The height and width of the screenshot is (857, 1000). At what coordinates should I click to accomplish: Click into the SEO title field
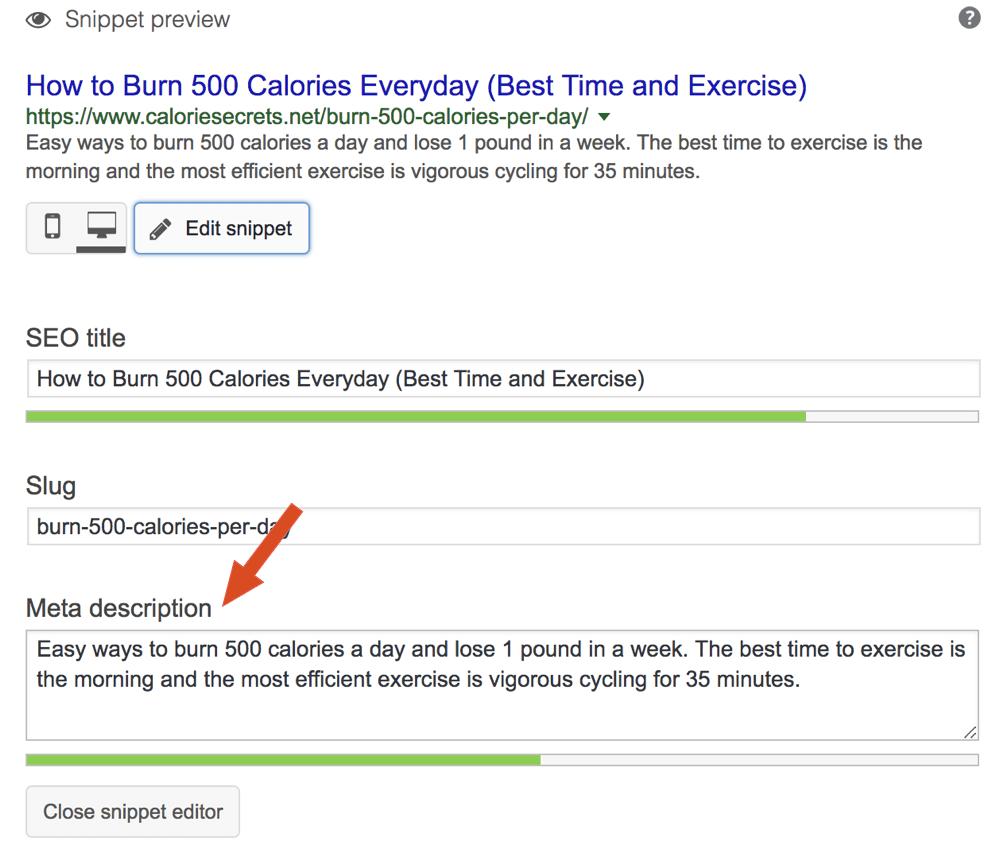[502, 379]
